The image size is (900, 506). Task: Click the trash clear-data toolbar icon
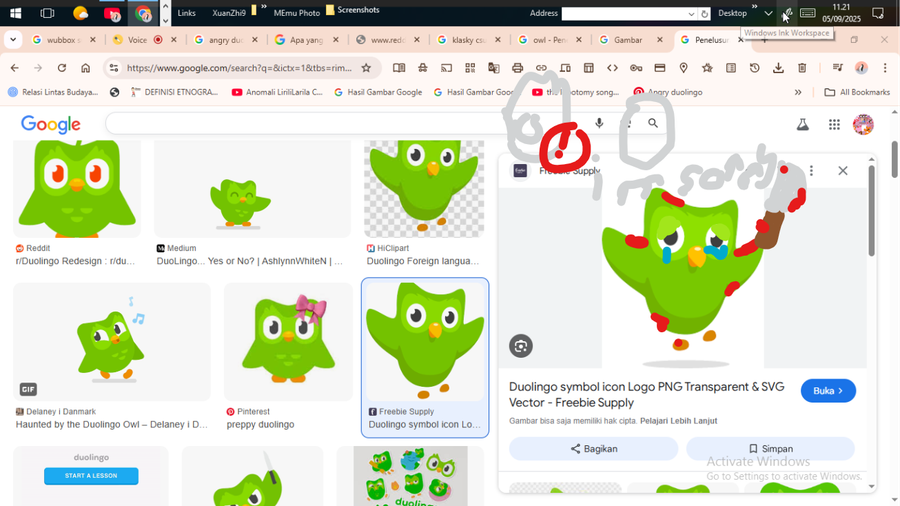[x=802, y=68]
